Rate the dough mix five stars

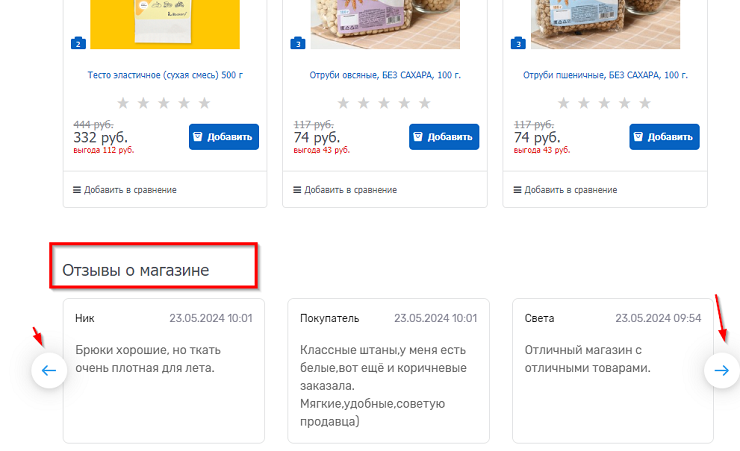pos(205,103)
